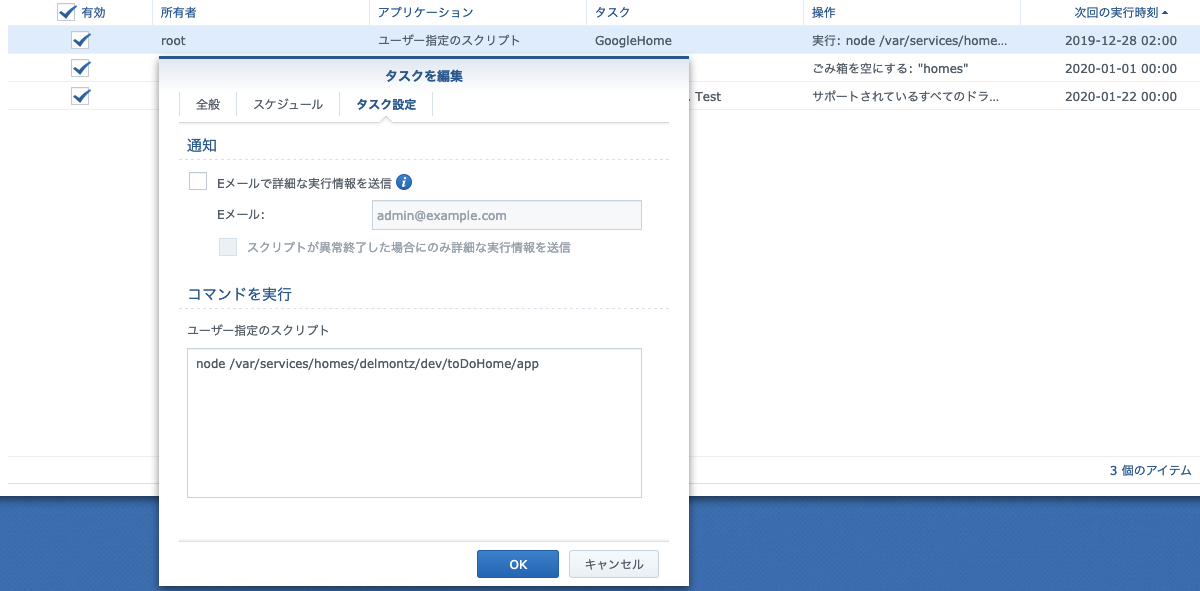Confirm the dialog with OK button
This screenshot has height=591, width=1200.
[x=518, y=564]
